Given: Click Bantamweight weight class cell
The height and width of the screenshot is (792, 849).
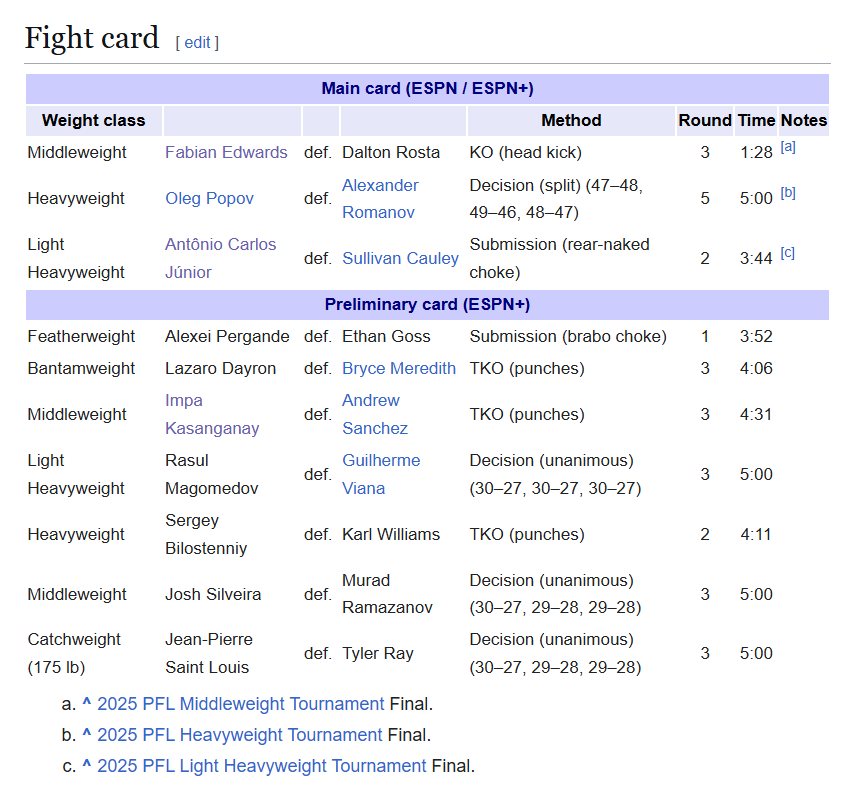Looking at the screenshot, I should 81,368.
